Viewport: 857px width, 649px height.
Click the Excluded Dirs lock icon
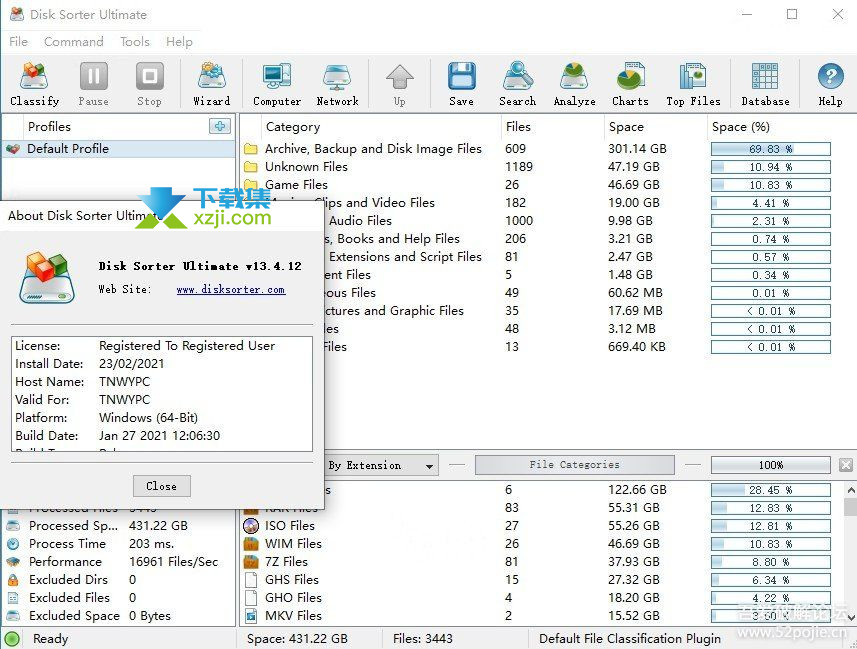pyautogui.click(x=13, y=580)
